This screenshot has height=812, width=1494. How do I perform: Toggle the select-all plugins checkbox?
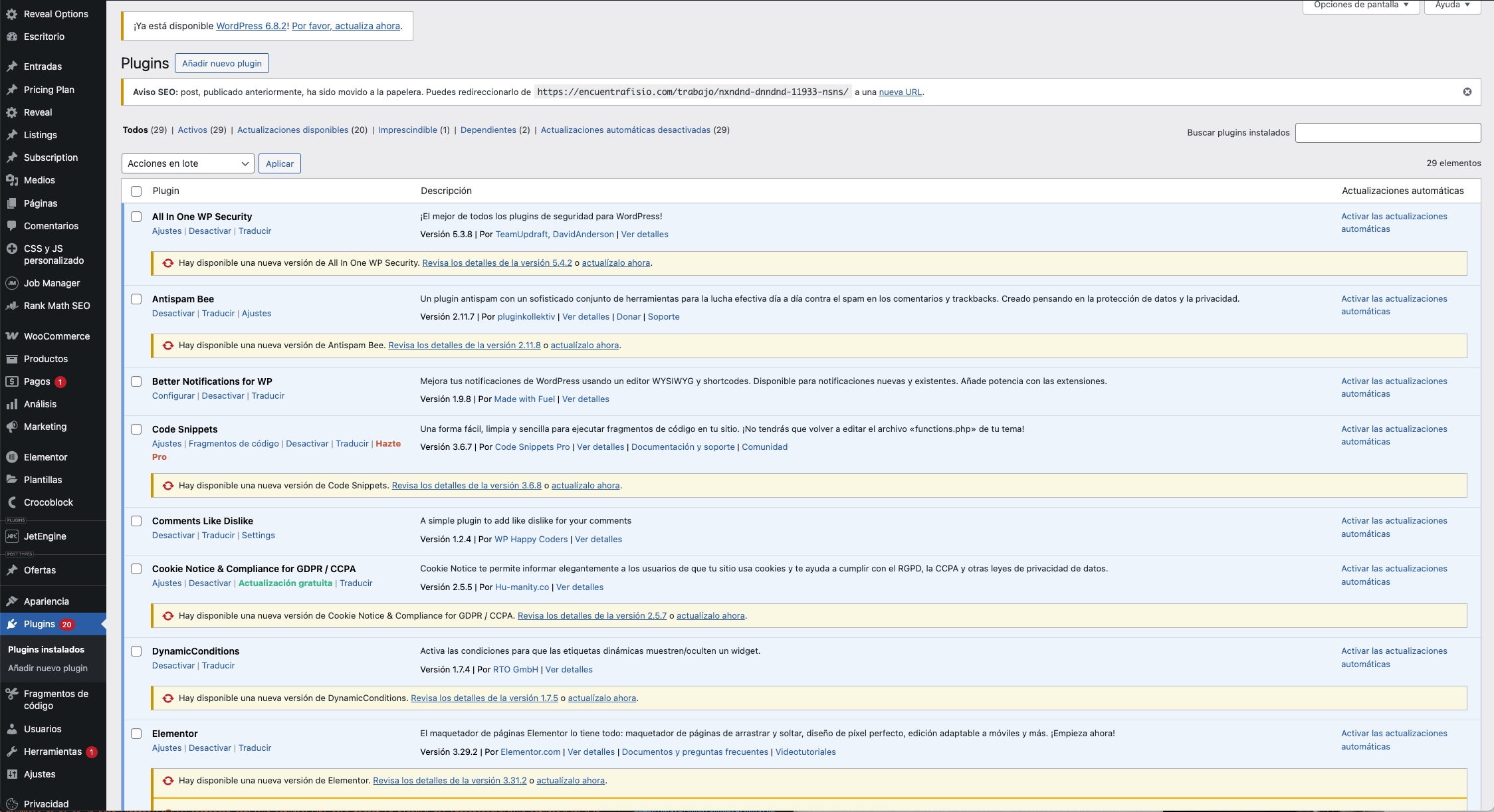pyautogui.click(x=136, y=191)
